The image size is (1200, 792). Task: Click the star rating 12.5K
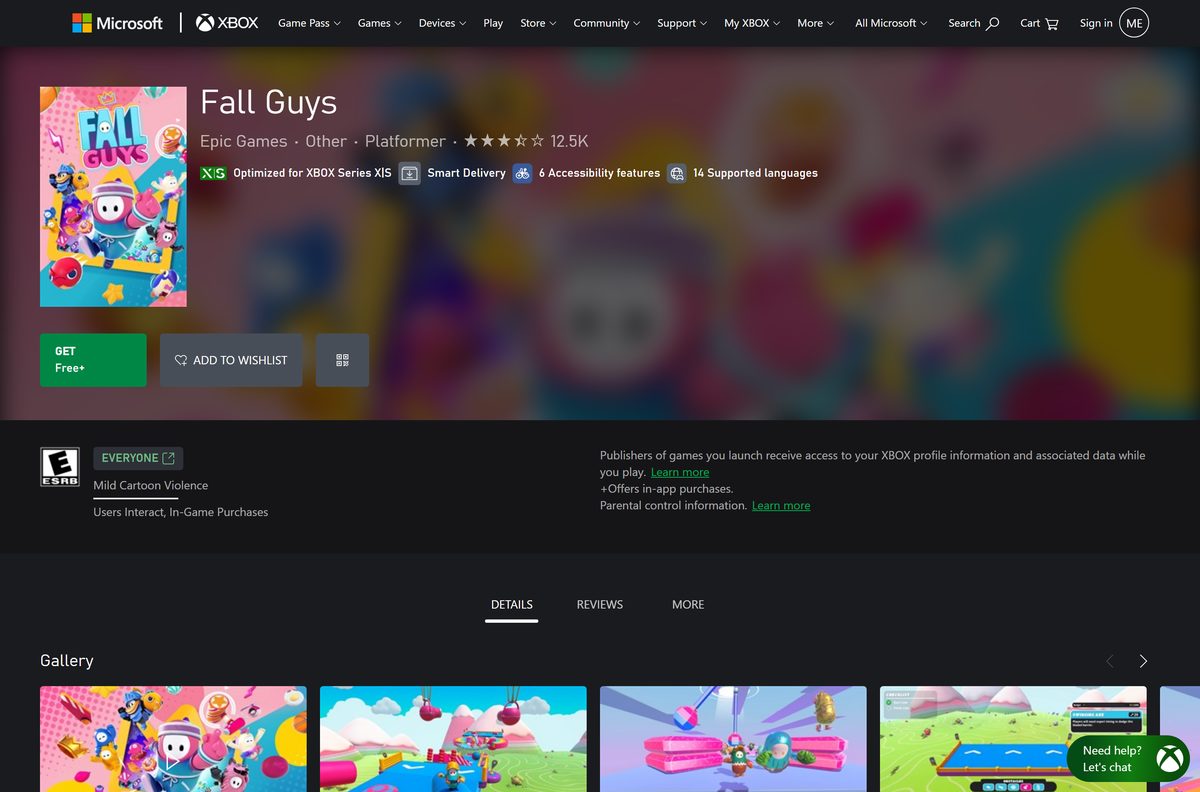(526, 141)
